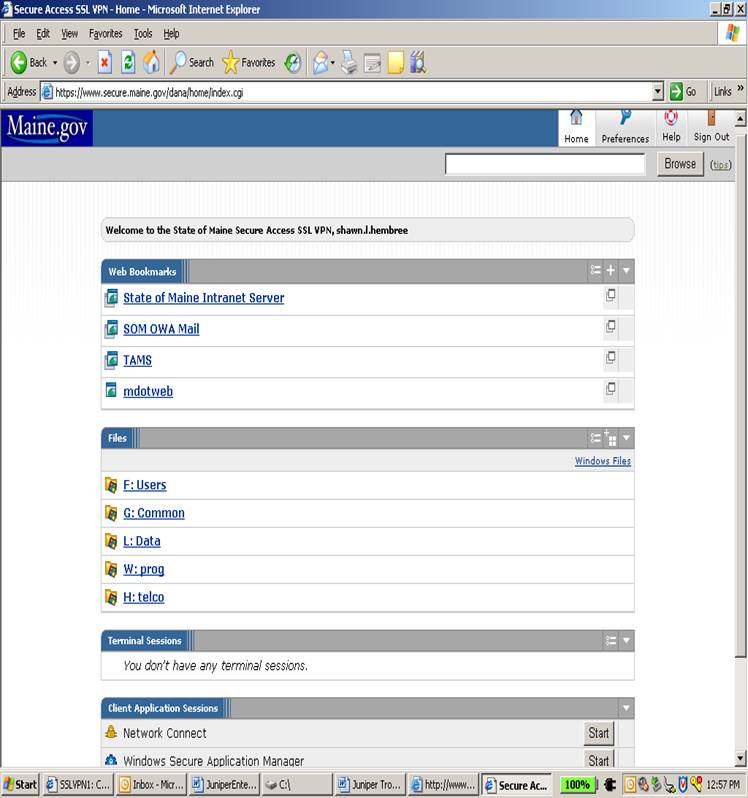Open the Mail button dropdown arrow

coord(333,63)
